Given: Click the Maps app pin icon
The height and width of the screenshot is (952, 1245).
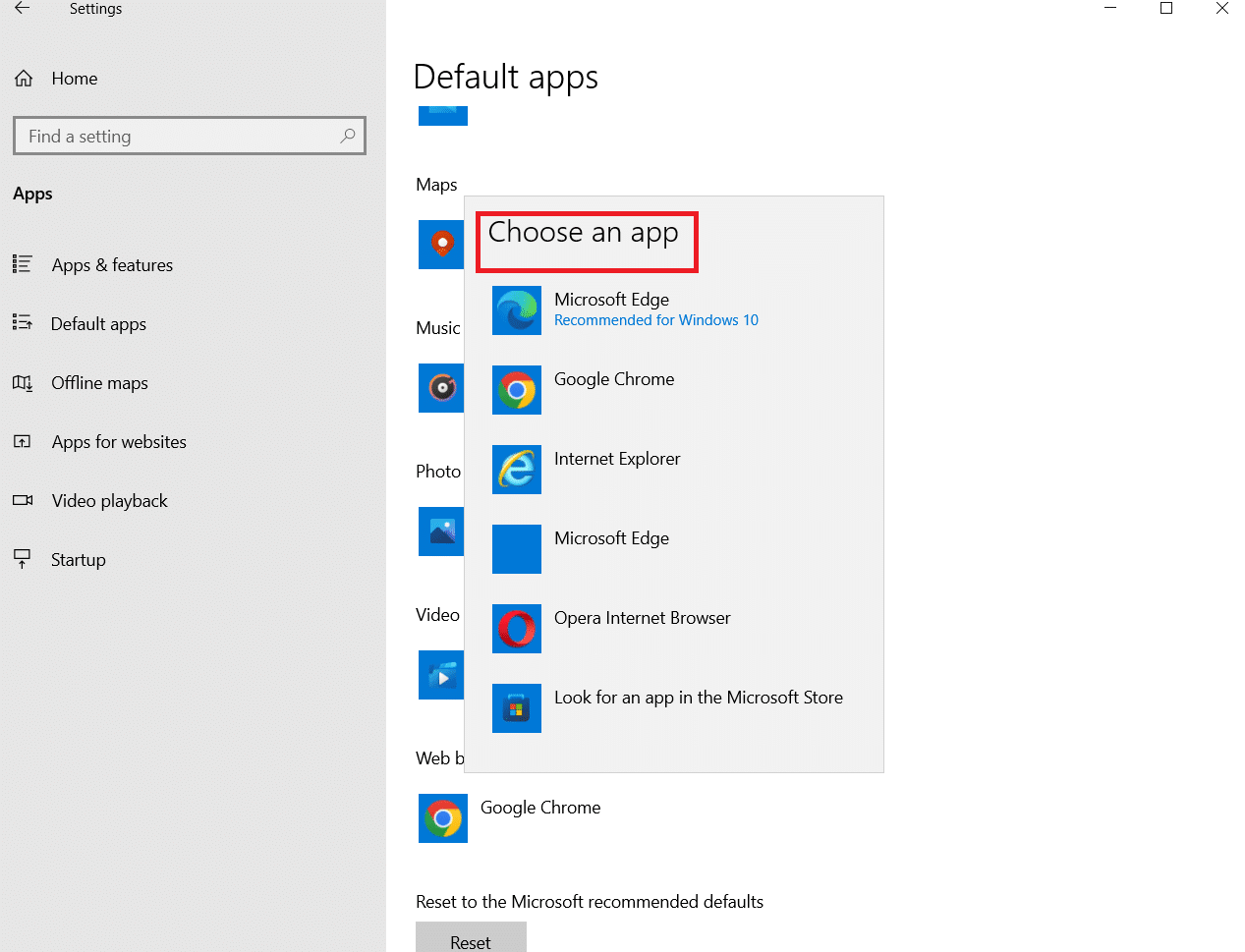Looking at the screenshot, I should click(442, 245).
